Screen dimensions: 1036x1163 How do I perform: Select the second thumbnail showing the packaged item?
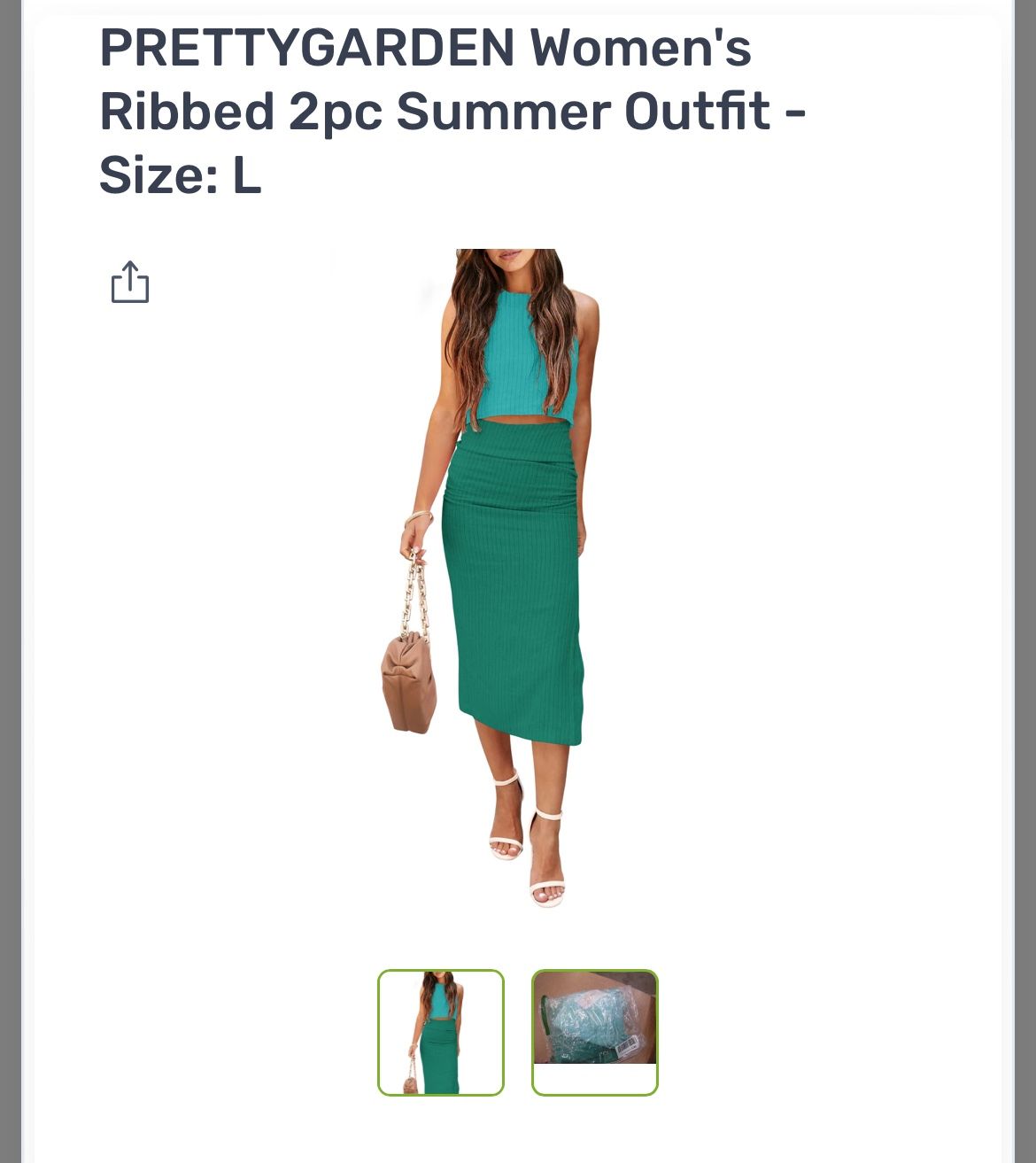(595, 1033)
